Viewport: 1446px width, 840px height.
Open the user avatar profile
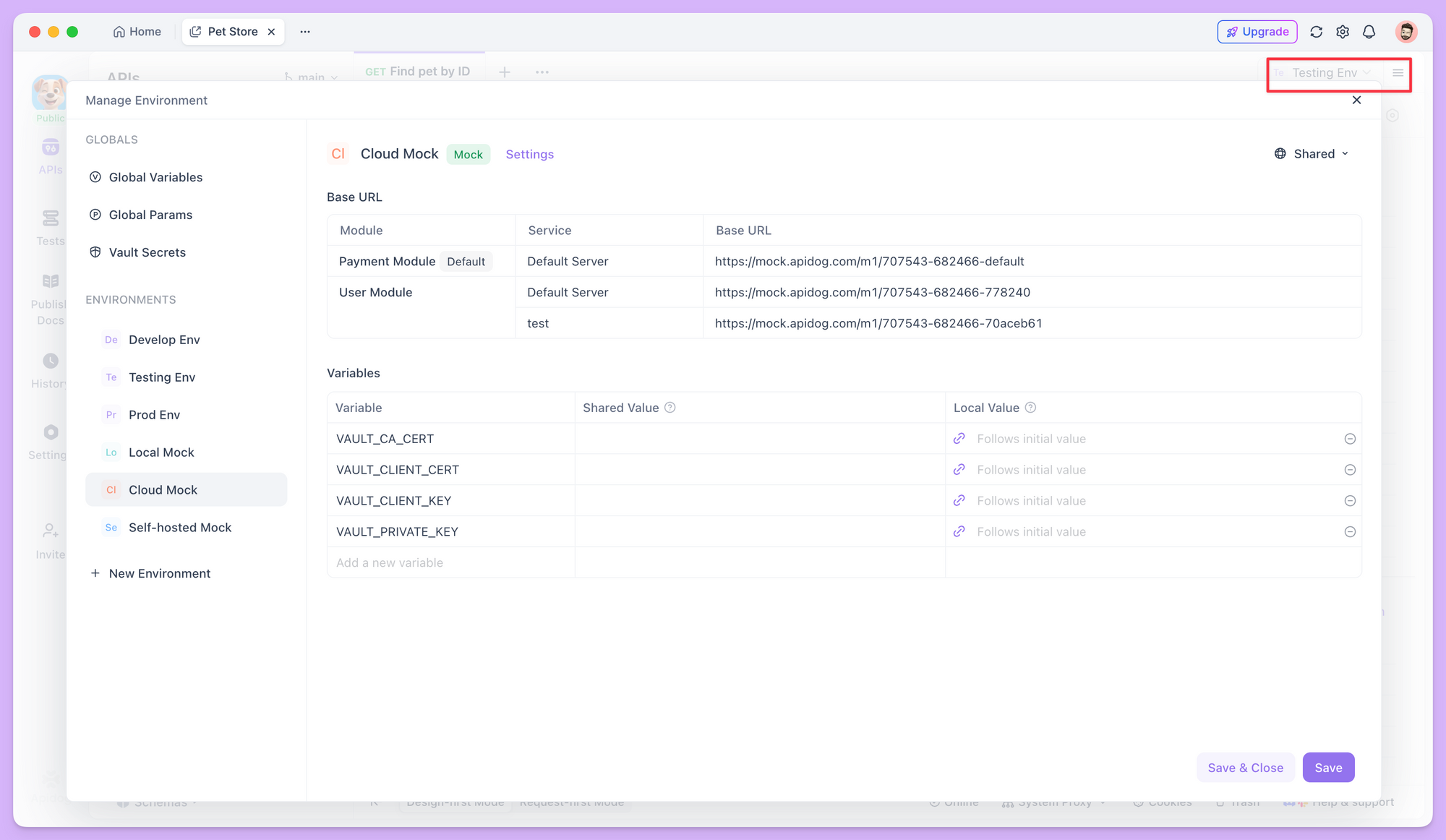pos(1406,32)
